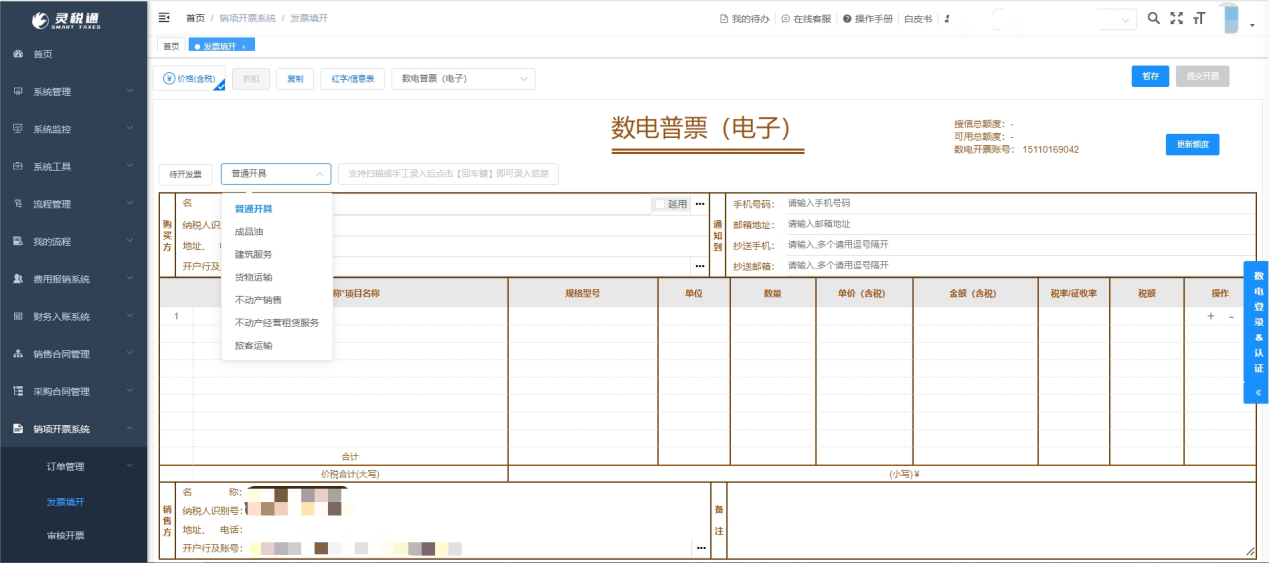Expand the 系统监控 sidebar chevron
The image size is (1269, 563).
pos(130,129)
